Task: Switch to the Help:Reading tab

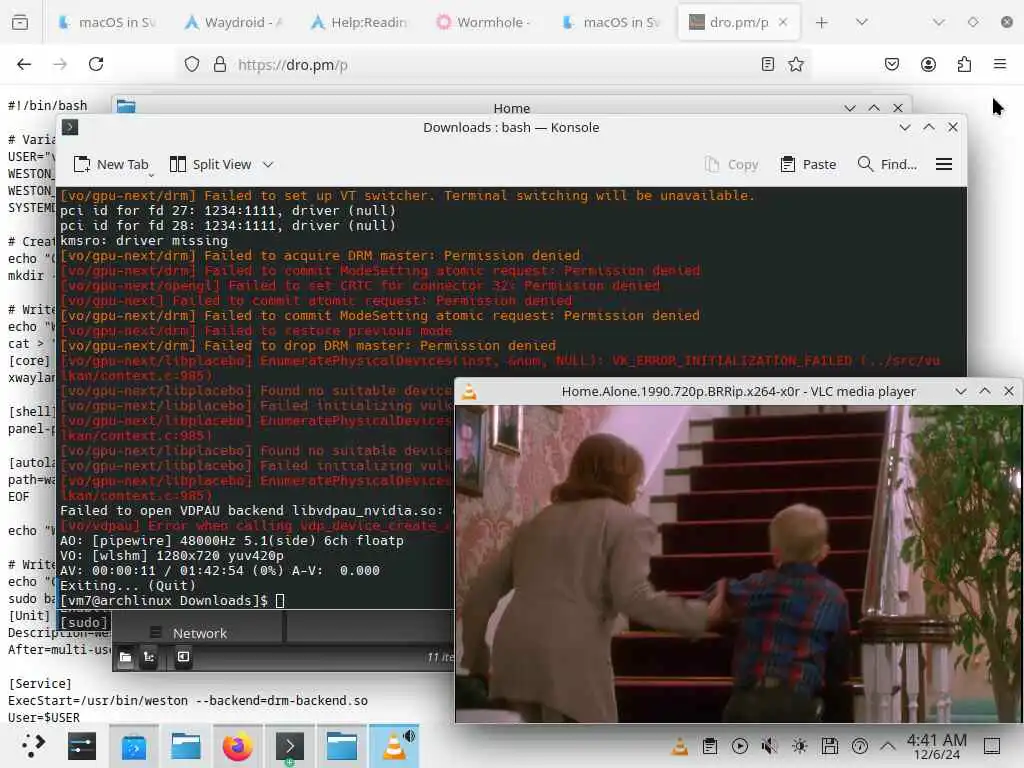Action: 359,22
